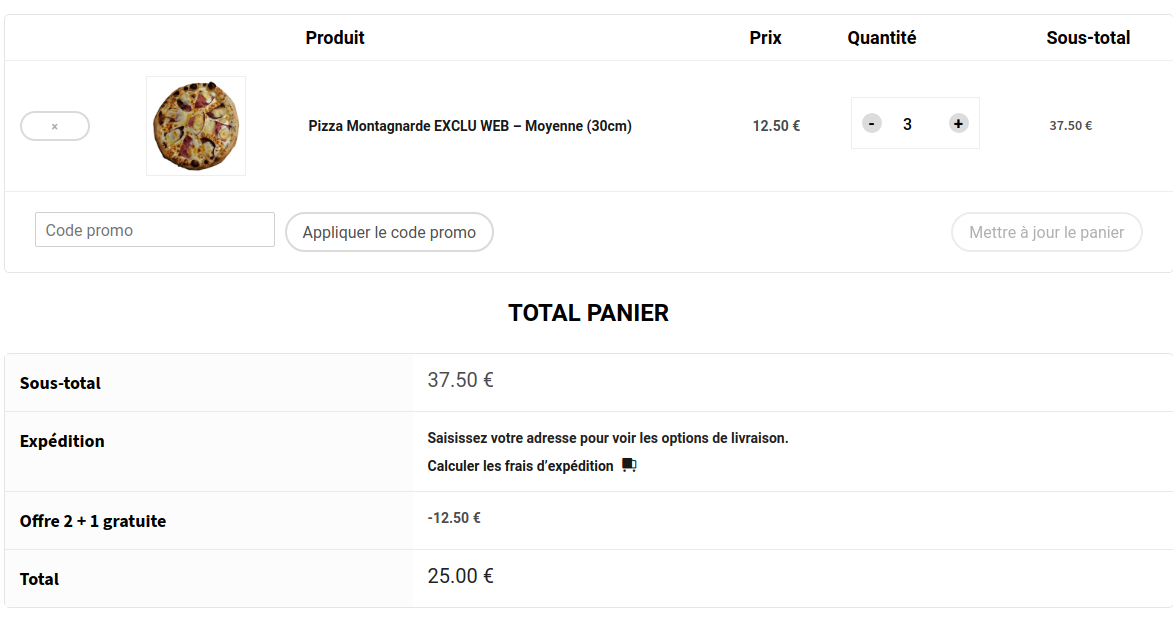Click the 25.00 € total amount

pos(458,576)
